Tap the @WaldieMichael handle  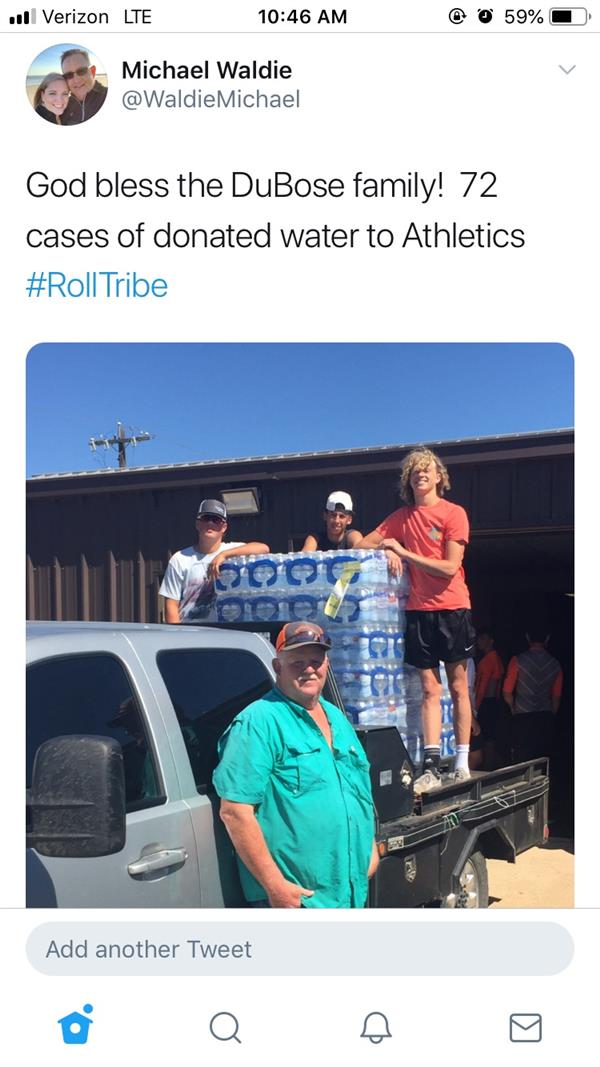point(211,99)
